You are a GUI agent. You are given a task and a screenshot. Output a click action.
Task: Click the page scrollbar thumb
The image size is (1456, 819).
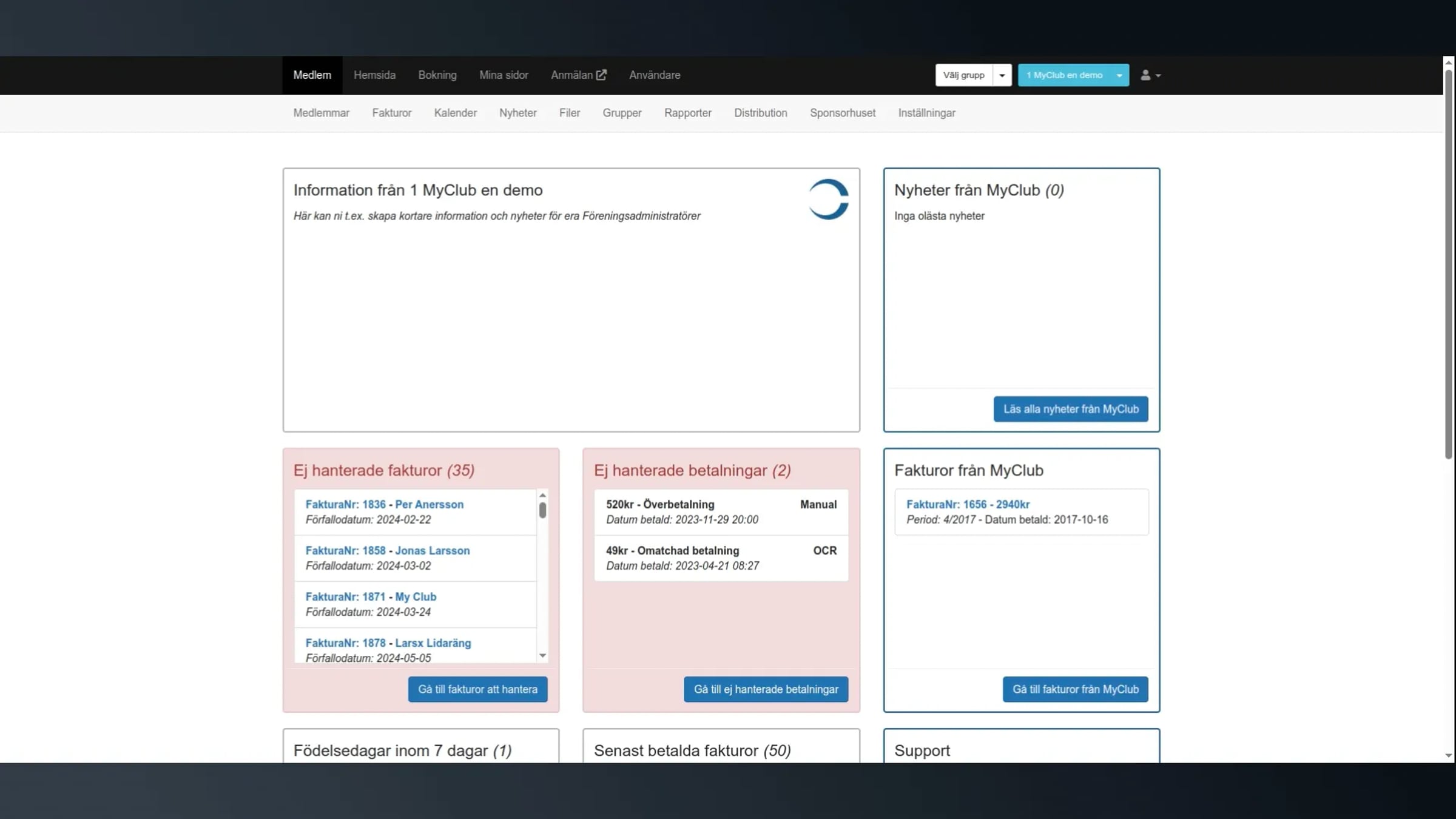1449,264
